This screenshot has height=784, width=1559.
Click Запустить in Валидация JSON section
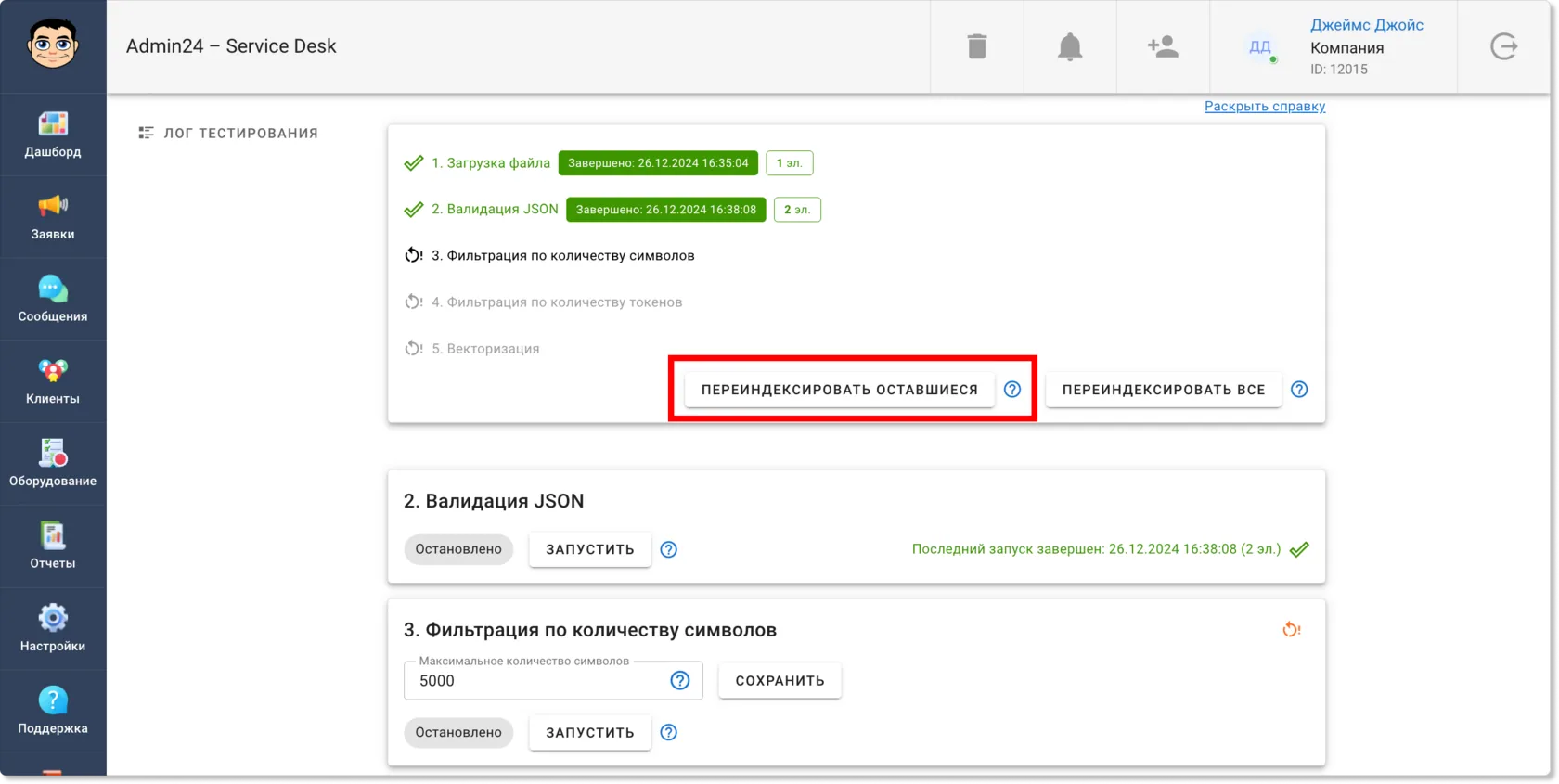point(590,549)
